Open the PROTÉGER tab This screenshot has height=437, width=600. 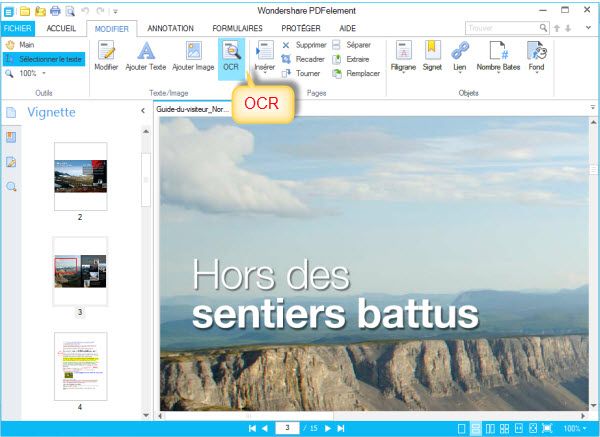pos(301,28)
